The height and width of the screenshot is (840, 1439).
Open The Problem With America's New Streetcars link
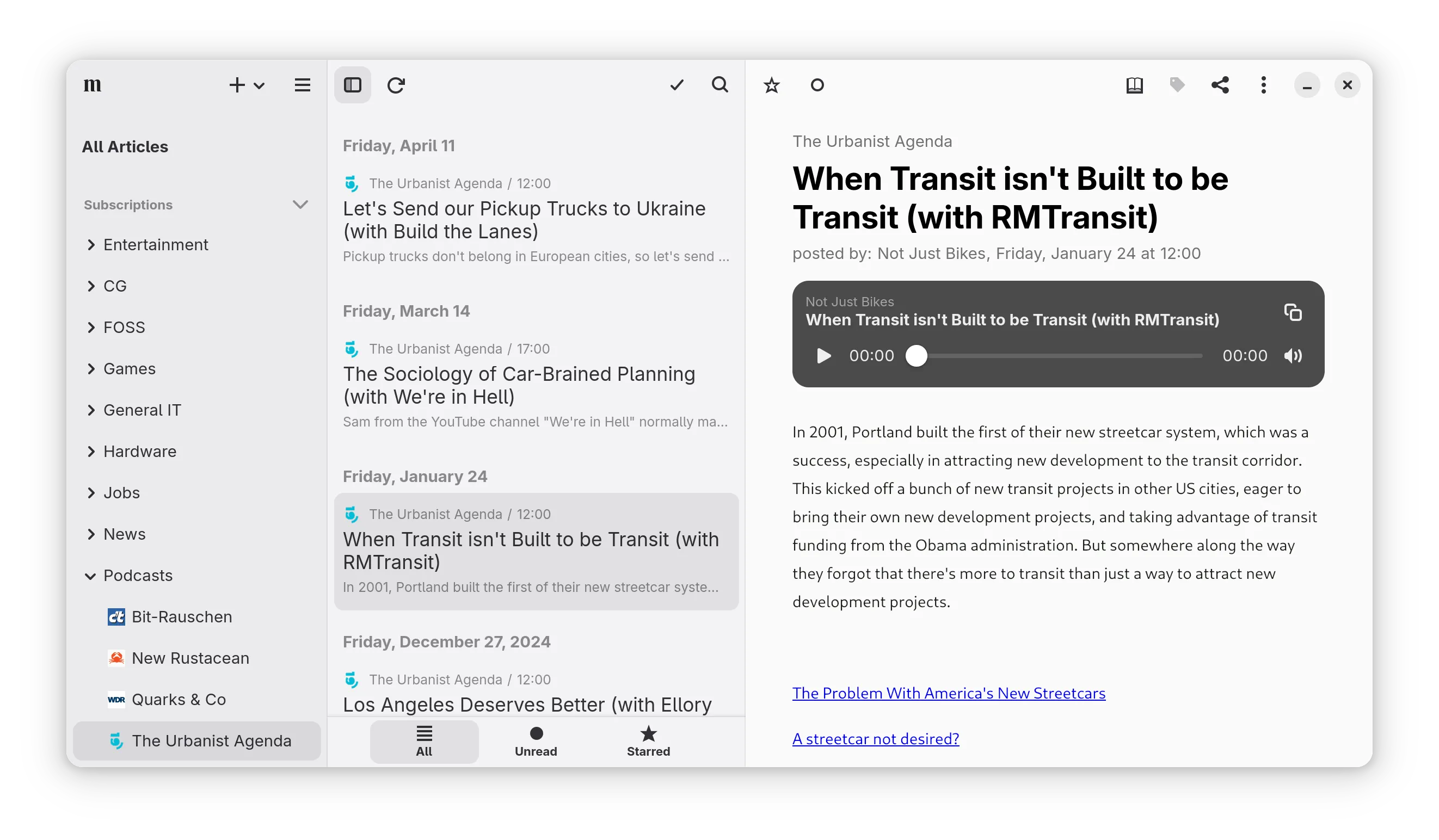click(x=949, y=693)
